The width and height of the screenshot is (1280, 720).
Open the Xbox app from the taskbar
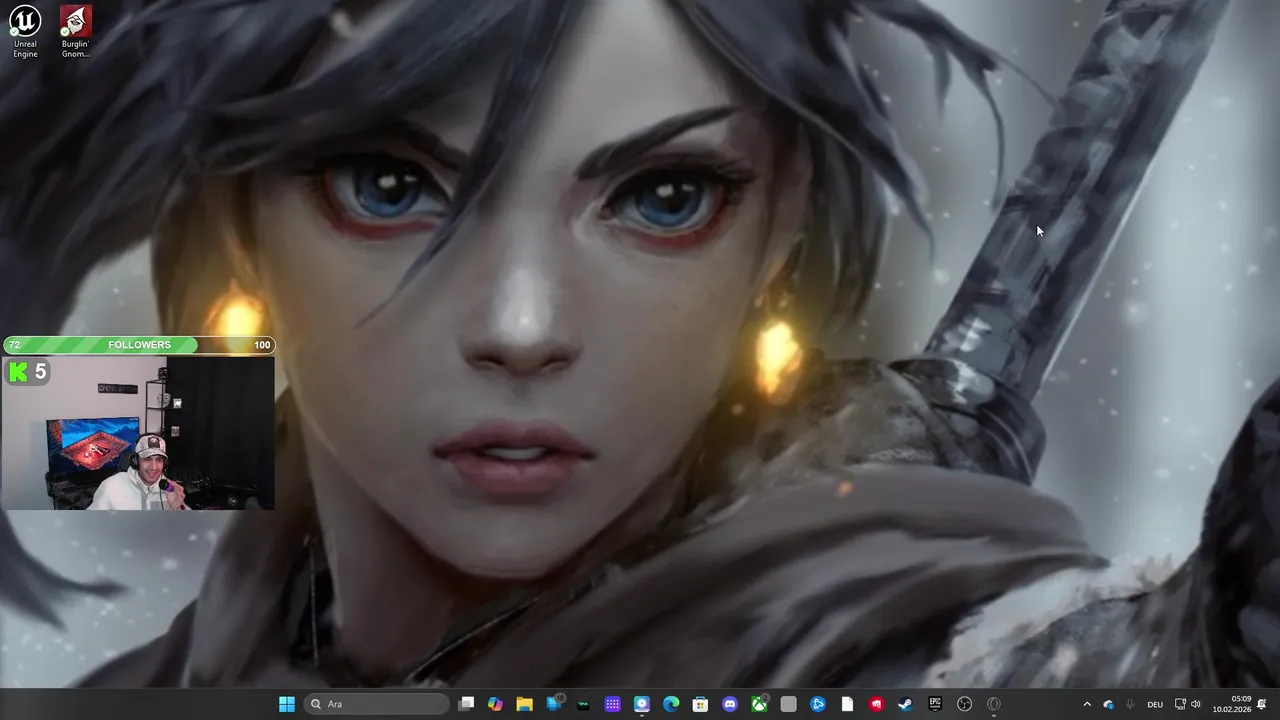(759, 704)
